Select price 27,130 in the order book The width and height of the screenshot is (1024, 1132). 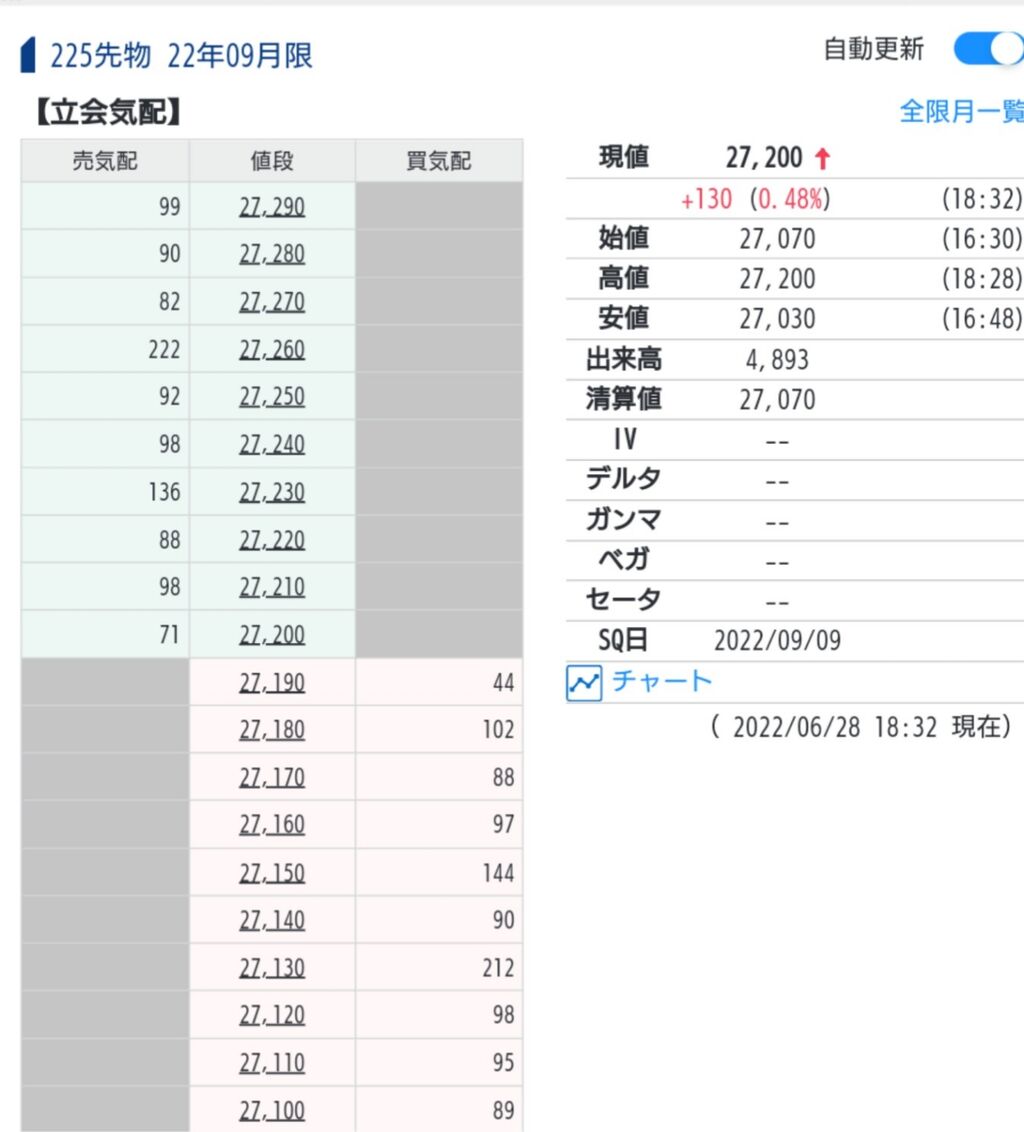[x=272, y=967]
